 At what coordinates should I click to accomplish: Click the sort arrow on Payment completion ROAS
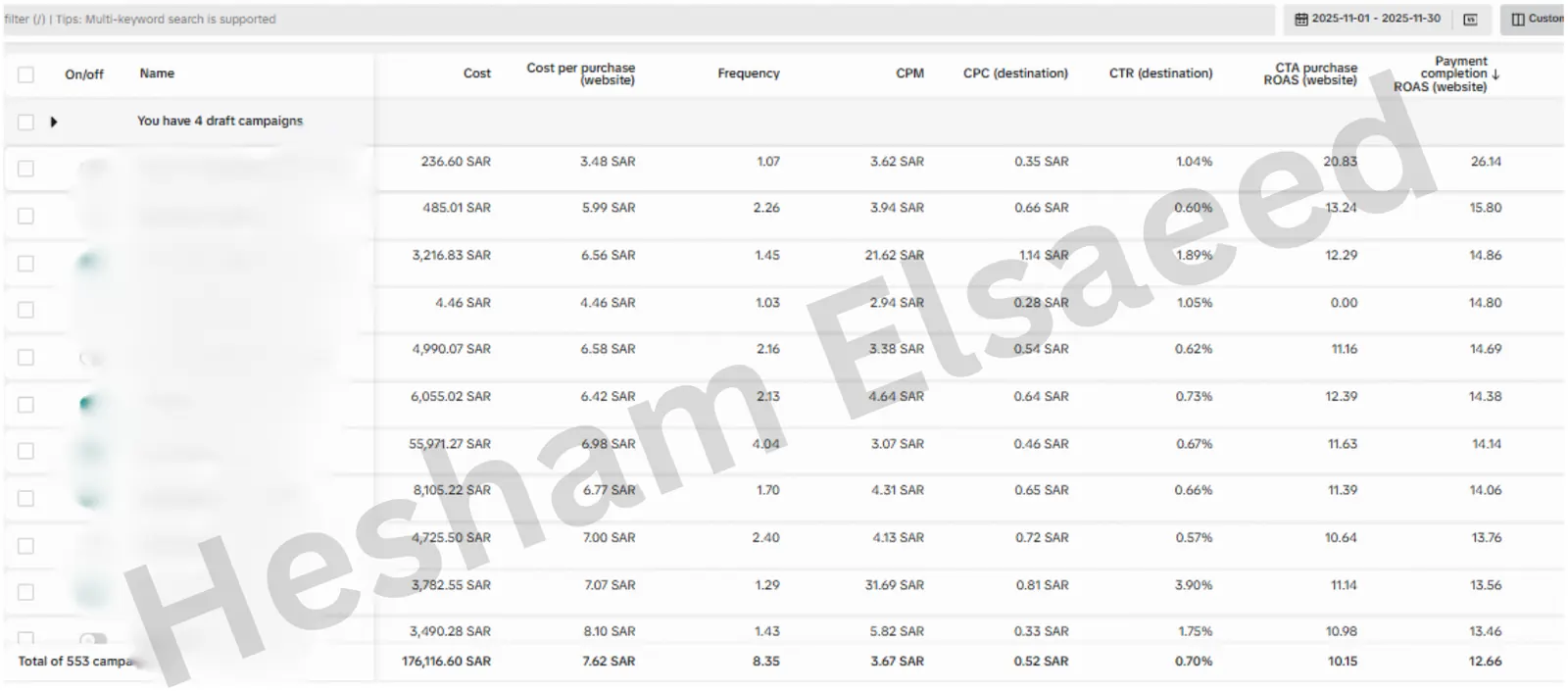coord(1495,74)
